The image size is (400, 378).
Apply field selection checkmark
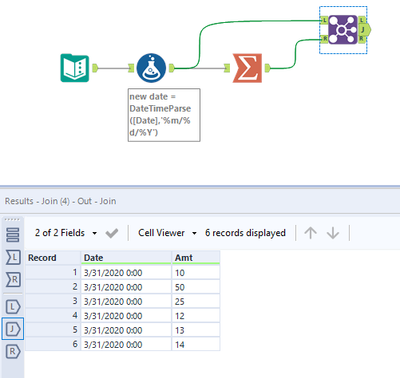click(x=112, y=233)
